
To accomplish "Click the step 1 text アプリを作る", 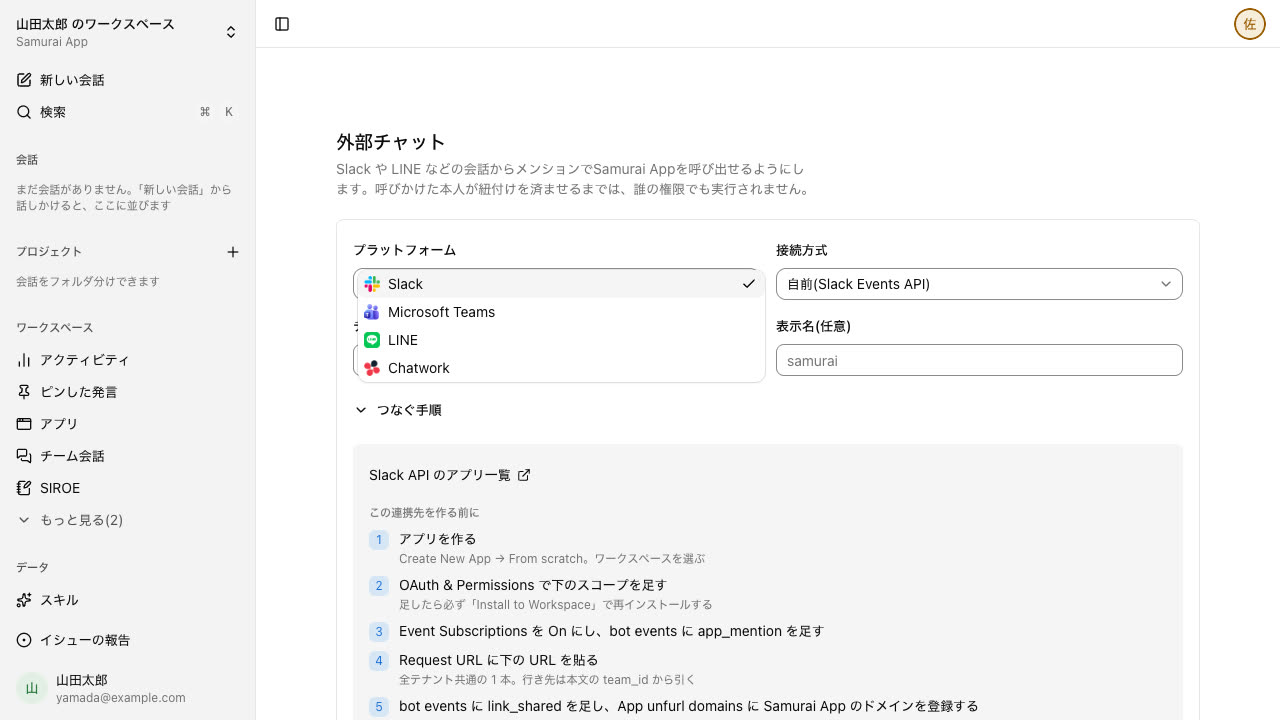I will pos(438,539).
